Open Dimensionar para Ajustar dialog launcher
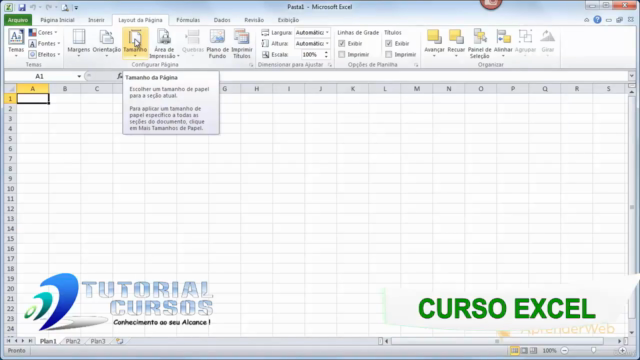Screen dimensions: 640x360 click(330, 65)
